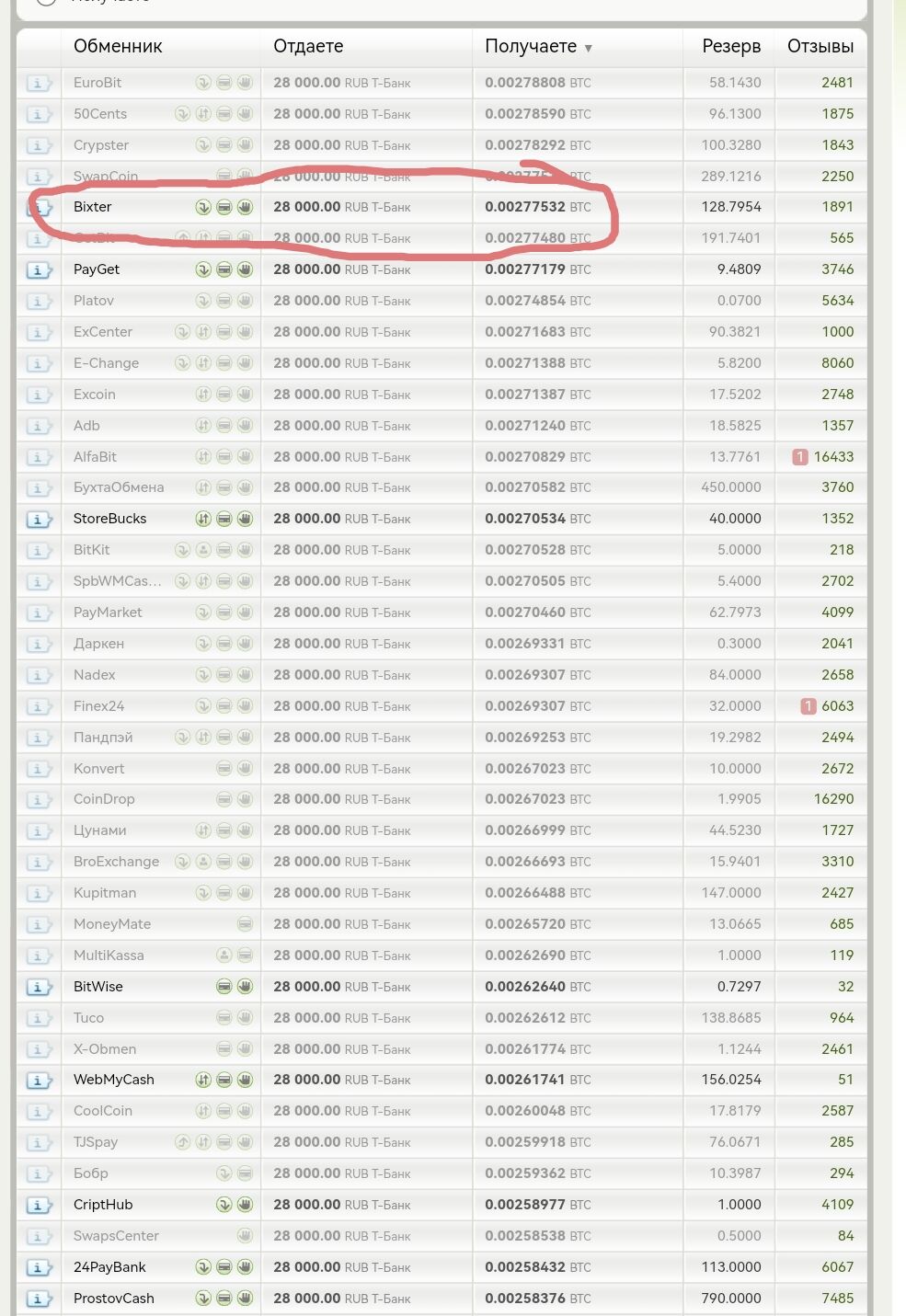Open the info icon for Nadex
This screenshot has height=1316, width=906.
tap(38, 676)
